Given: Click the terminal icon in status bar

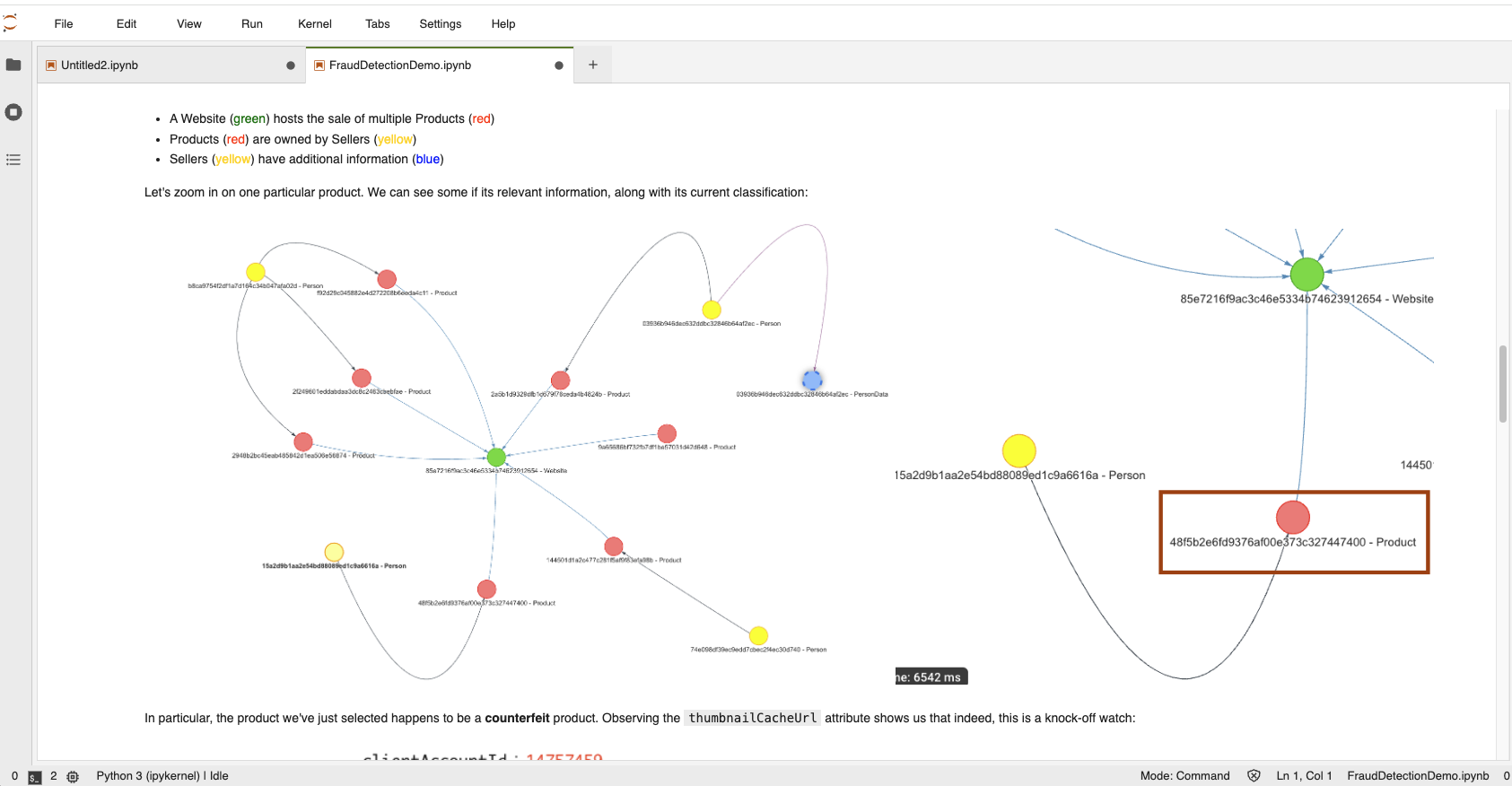Looking at the screenshot, I should click(35, 777).
